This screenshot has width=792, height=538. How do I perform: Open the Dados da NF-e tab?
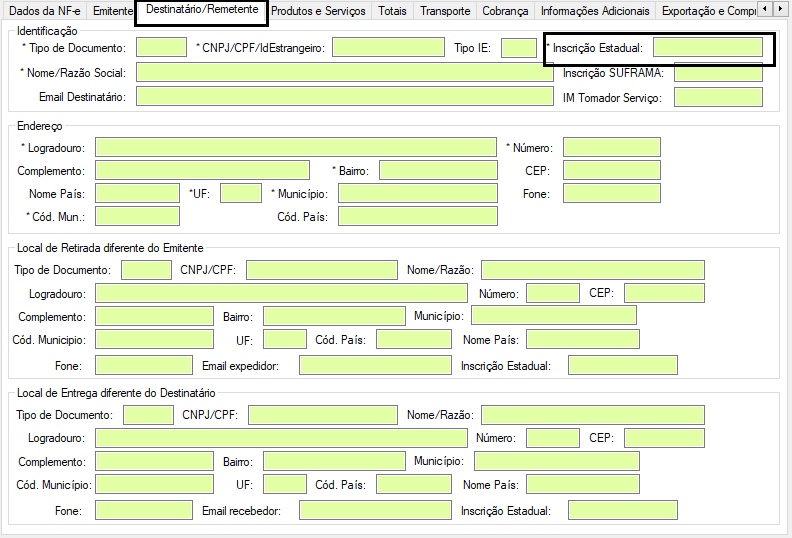tap(43, 11)
